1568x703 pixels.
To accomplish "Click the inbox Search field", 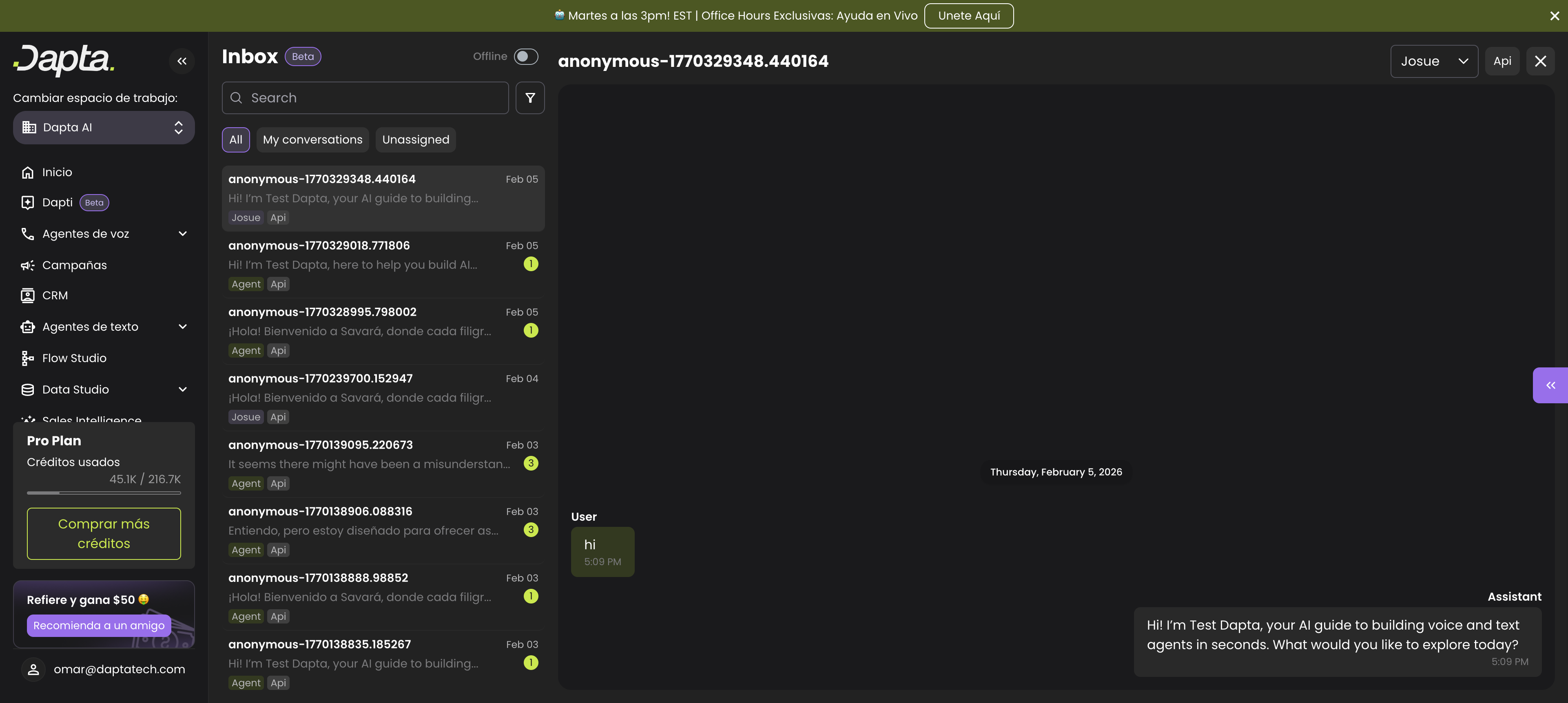I will [x=365, y=98].
